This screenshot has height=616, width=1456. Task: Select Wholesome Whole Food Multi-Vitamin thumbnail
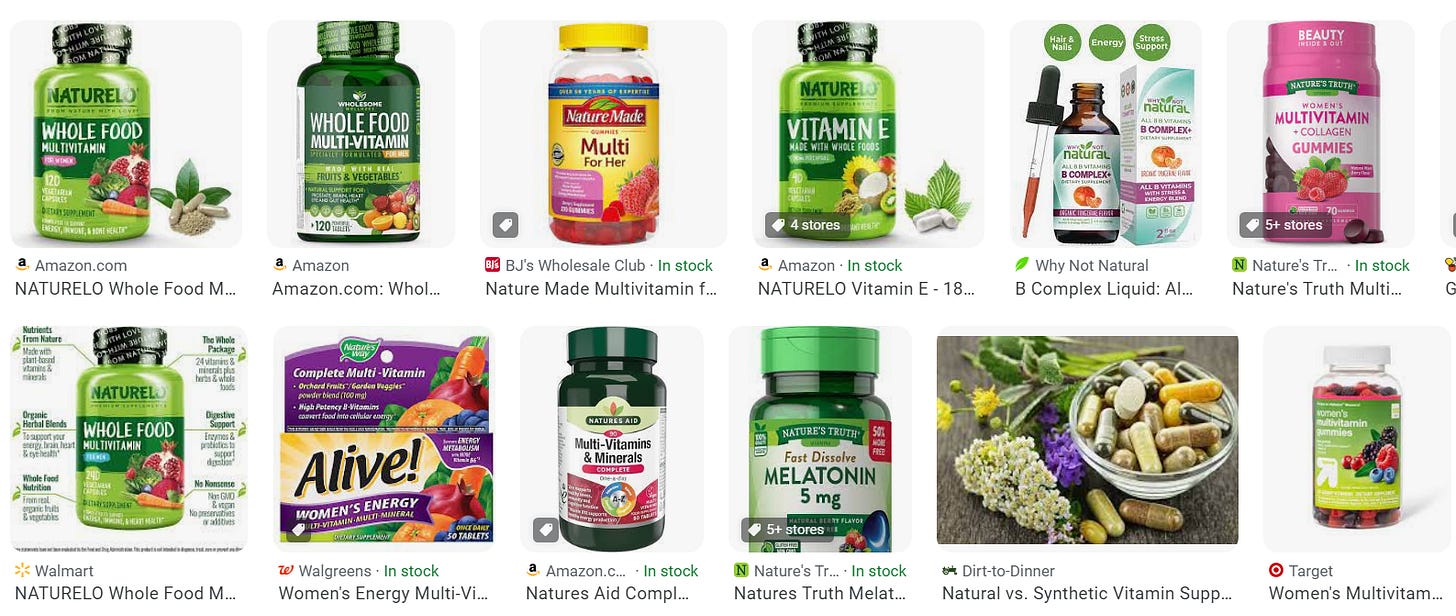pos(360,134)
